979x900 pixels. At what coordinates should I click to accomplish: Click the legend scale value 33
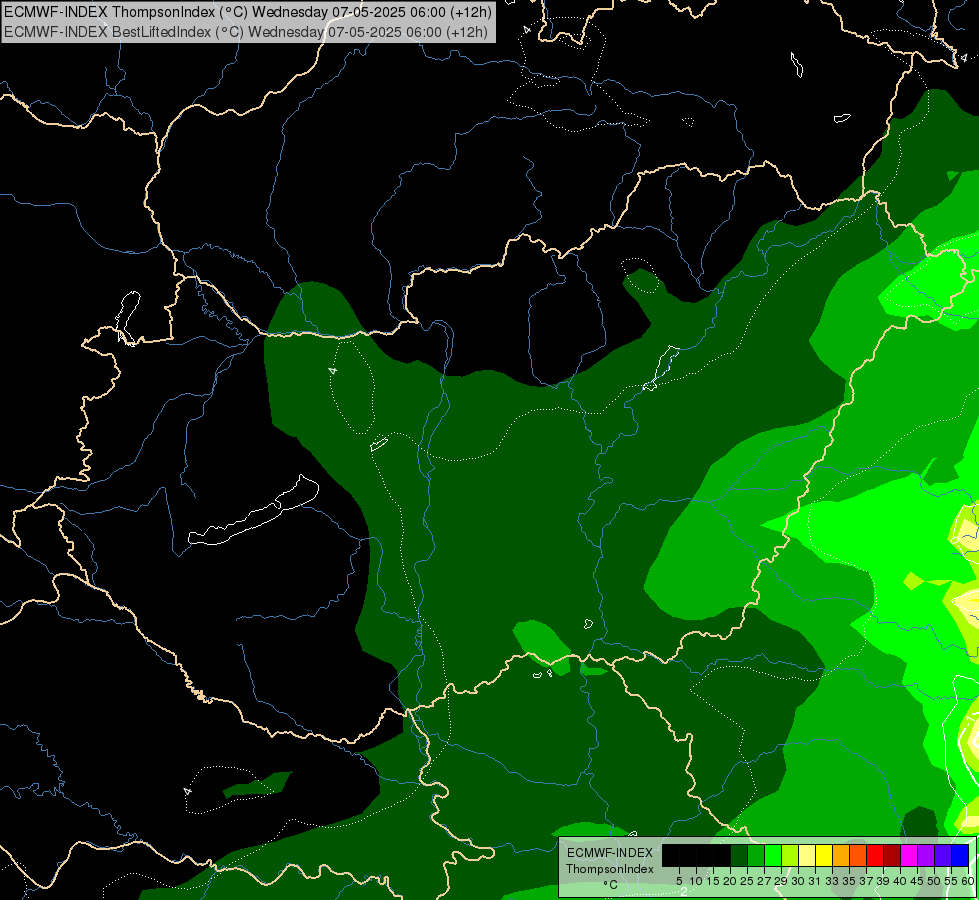click(x=832, y=881)
